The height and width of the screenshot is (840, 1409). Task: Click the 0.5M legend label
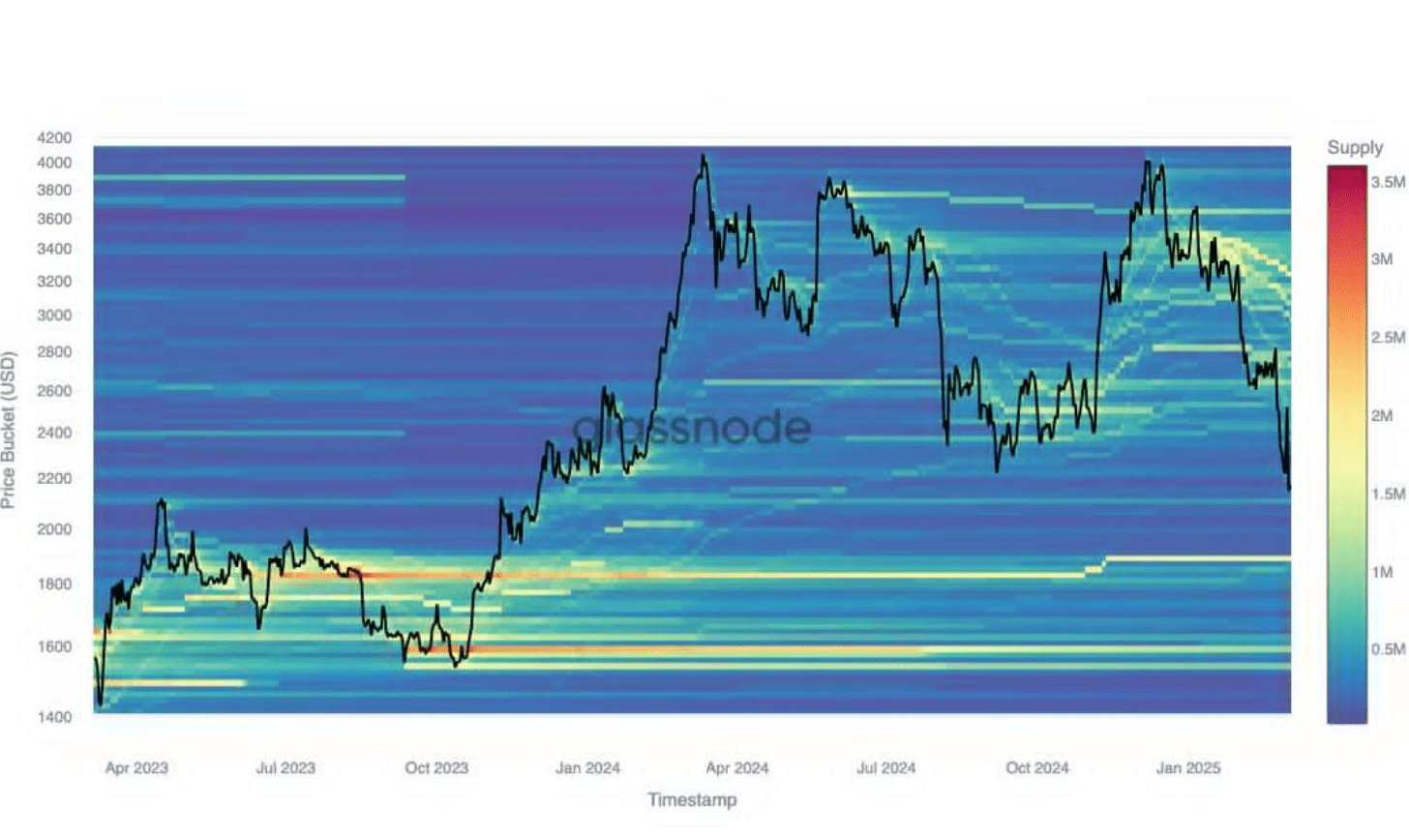(1388, 649)
